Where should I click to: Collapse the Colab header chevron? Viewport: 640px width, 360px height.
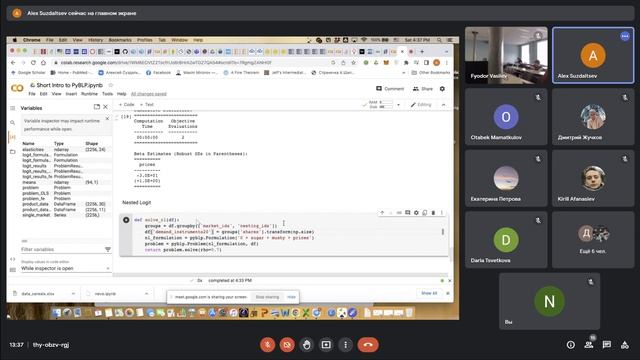click(444, 105)
